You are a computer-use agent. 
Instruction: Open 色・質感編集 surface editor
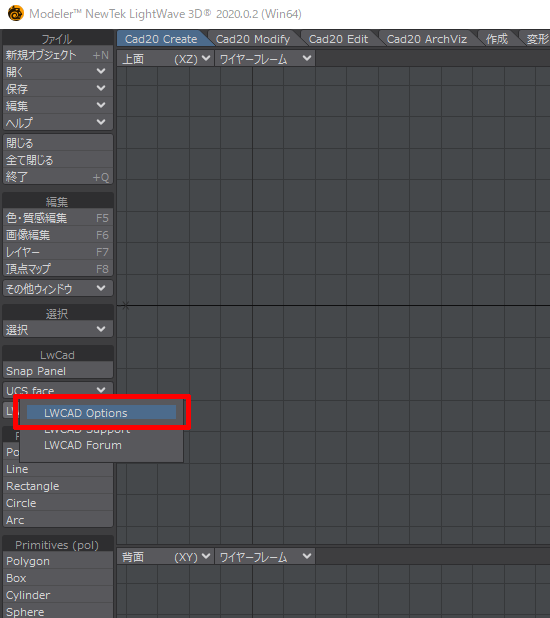click(x=58, y=218)
